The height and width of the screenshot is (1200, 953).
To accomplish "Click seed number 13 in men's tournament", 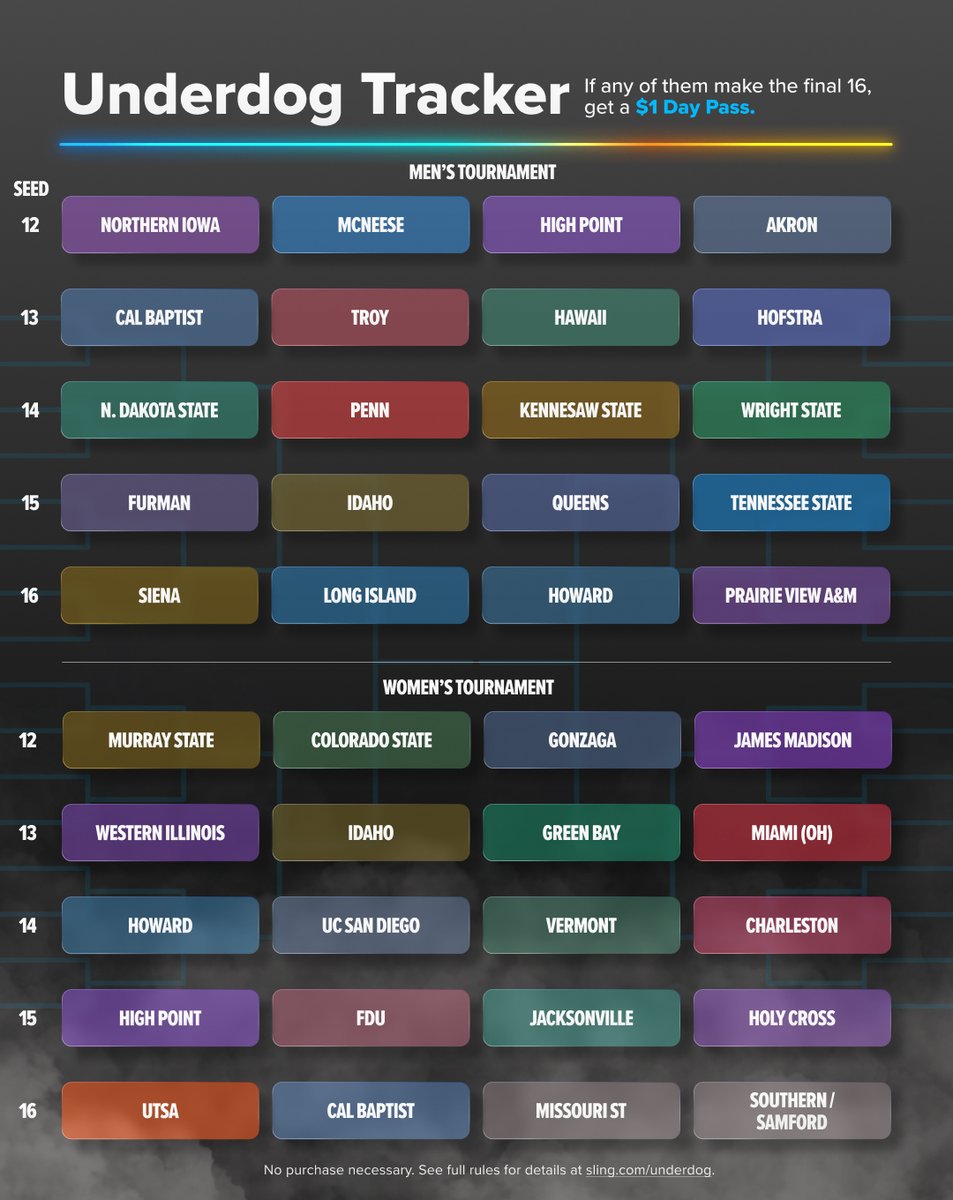I will [30, 318].
